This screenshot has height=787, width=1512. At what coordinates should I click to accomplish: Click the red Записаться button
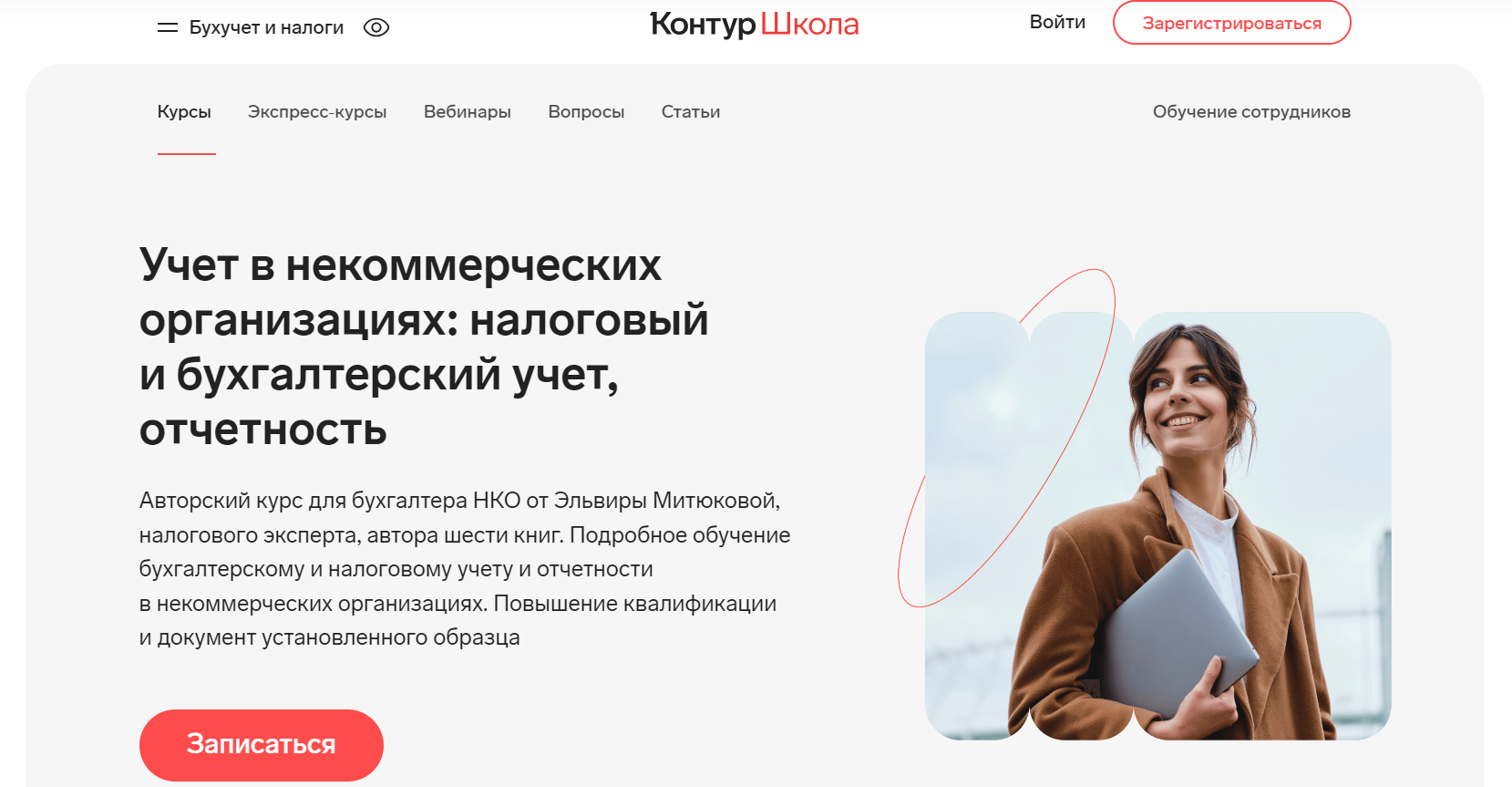[262, 744]
